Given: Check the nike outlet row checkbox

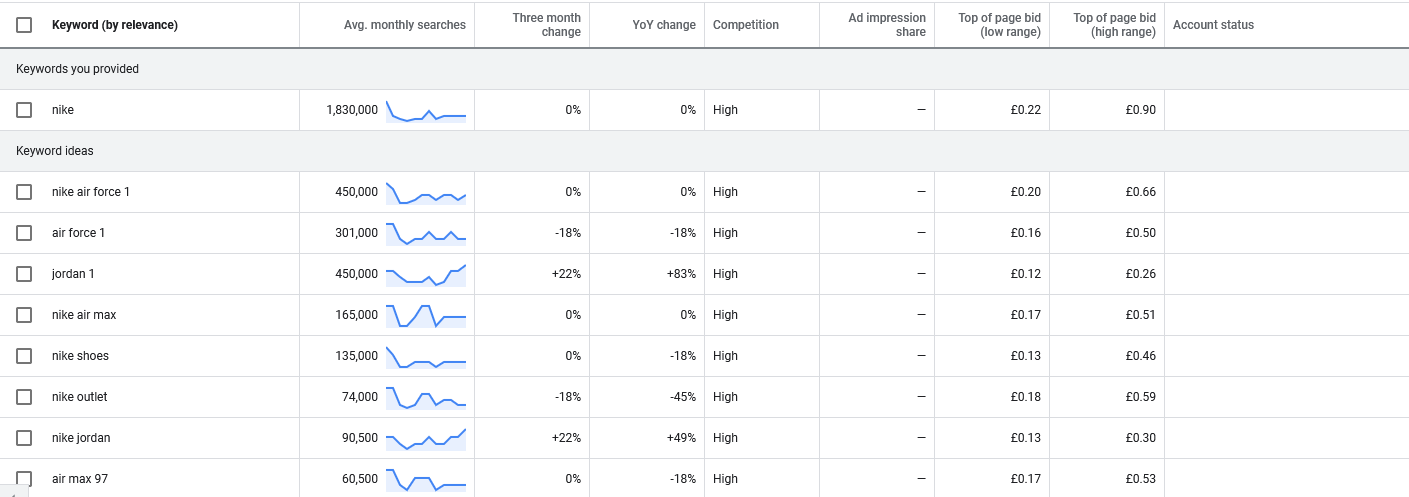Looking at the screenshot, I should pos(24,397).
